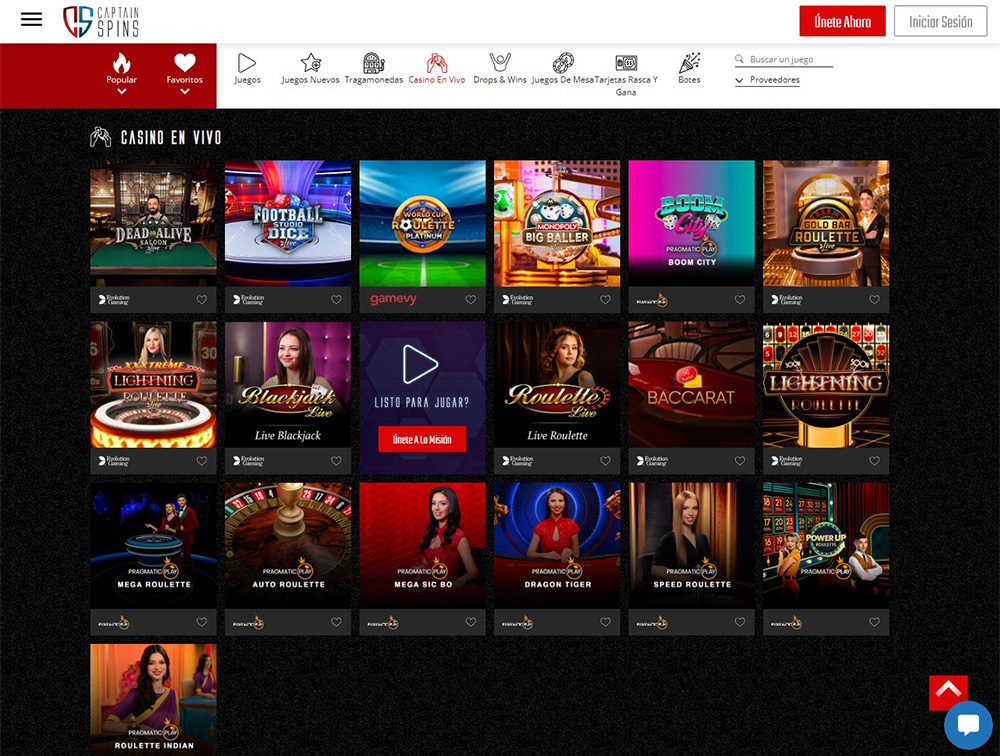Favorite the Baccarat game
This screenshot has width=1000, height=756.
pyautogui.click(x=740, y=461)
